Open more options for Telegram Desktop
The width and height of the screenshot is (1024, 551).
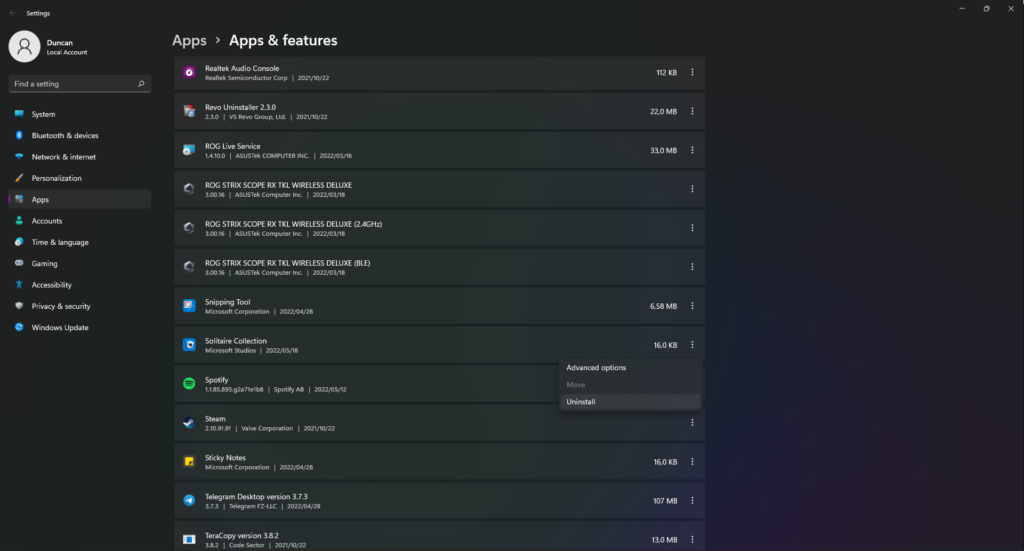coord(692,500)
